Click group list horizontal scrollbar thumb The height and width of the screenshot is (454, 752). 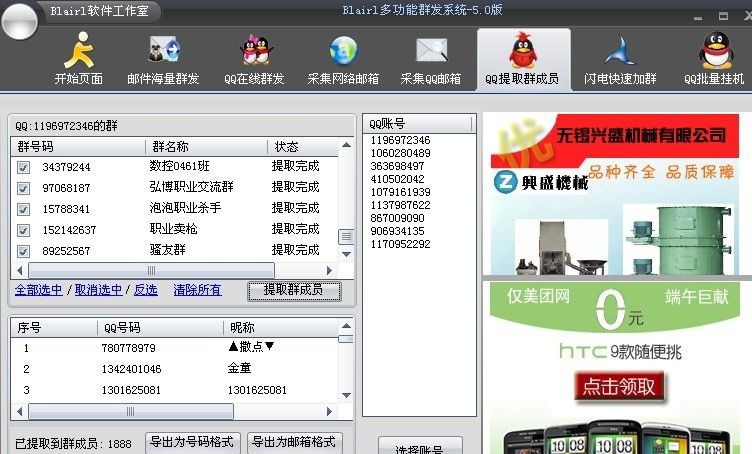(152, 270)
